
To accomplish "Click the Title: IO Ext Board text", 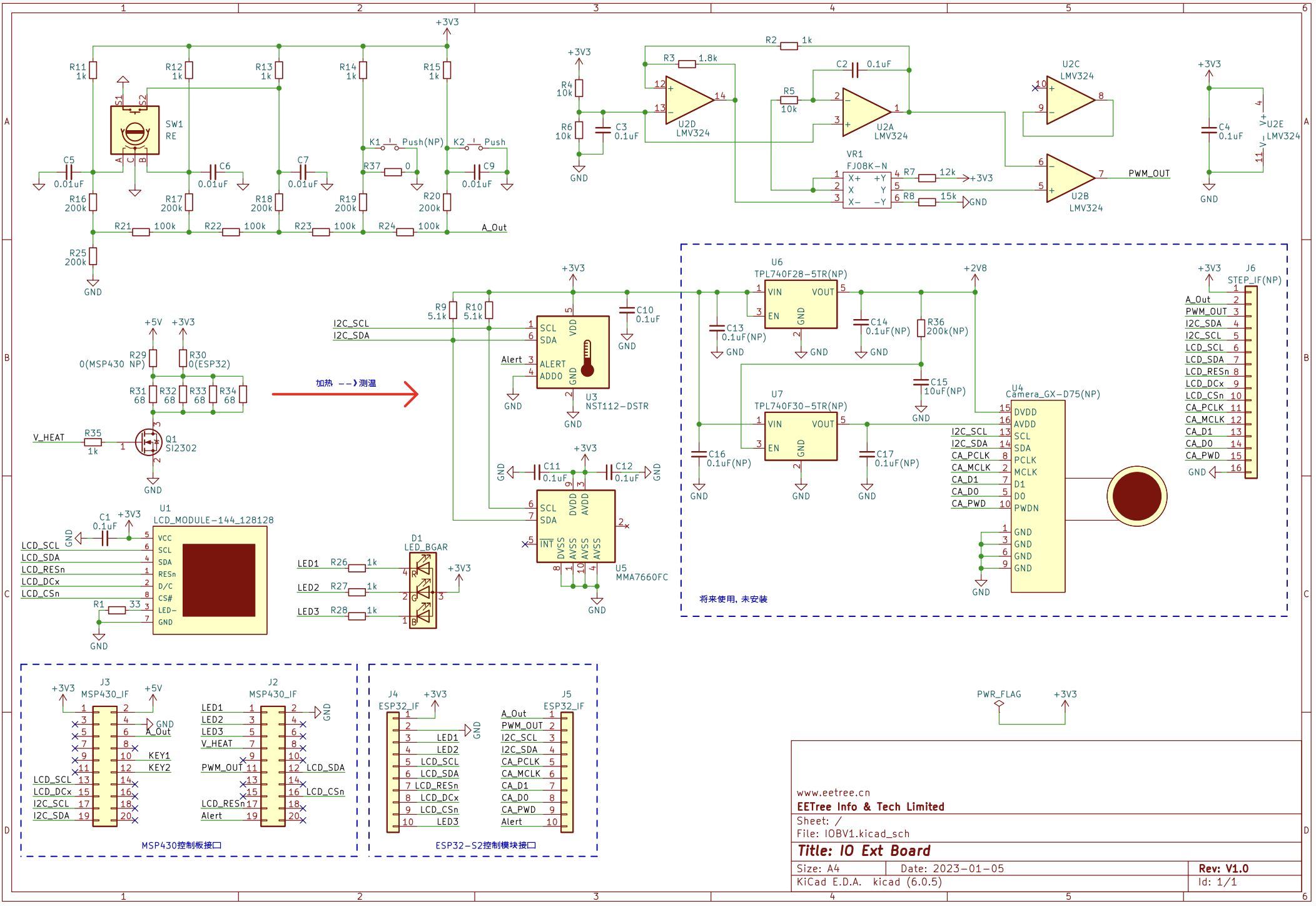I will click(864, 851).
